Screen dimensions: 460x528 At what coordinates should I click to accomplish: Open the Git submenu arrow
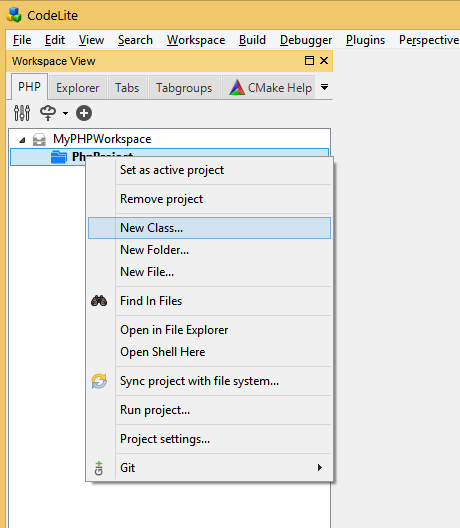pyautogui.click(x=320, y=468)
